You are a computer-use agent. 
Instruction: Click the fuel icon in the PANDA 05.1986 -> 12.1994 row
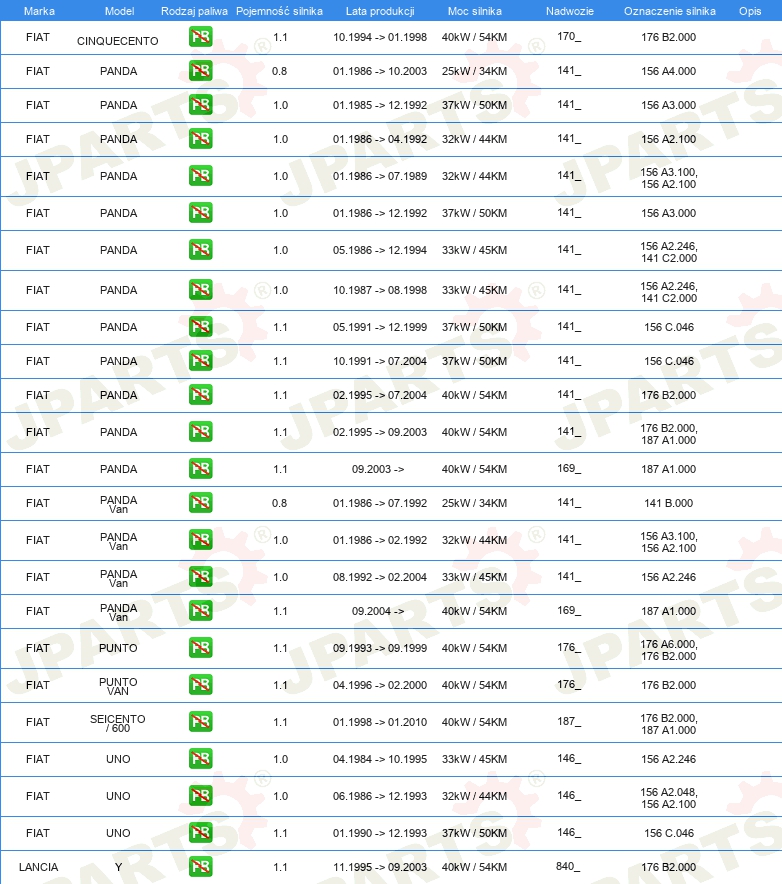coord(201,250)
